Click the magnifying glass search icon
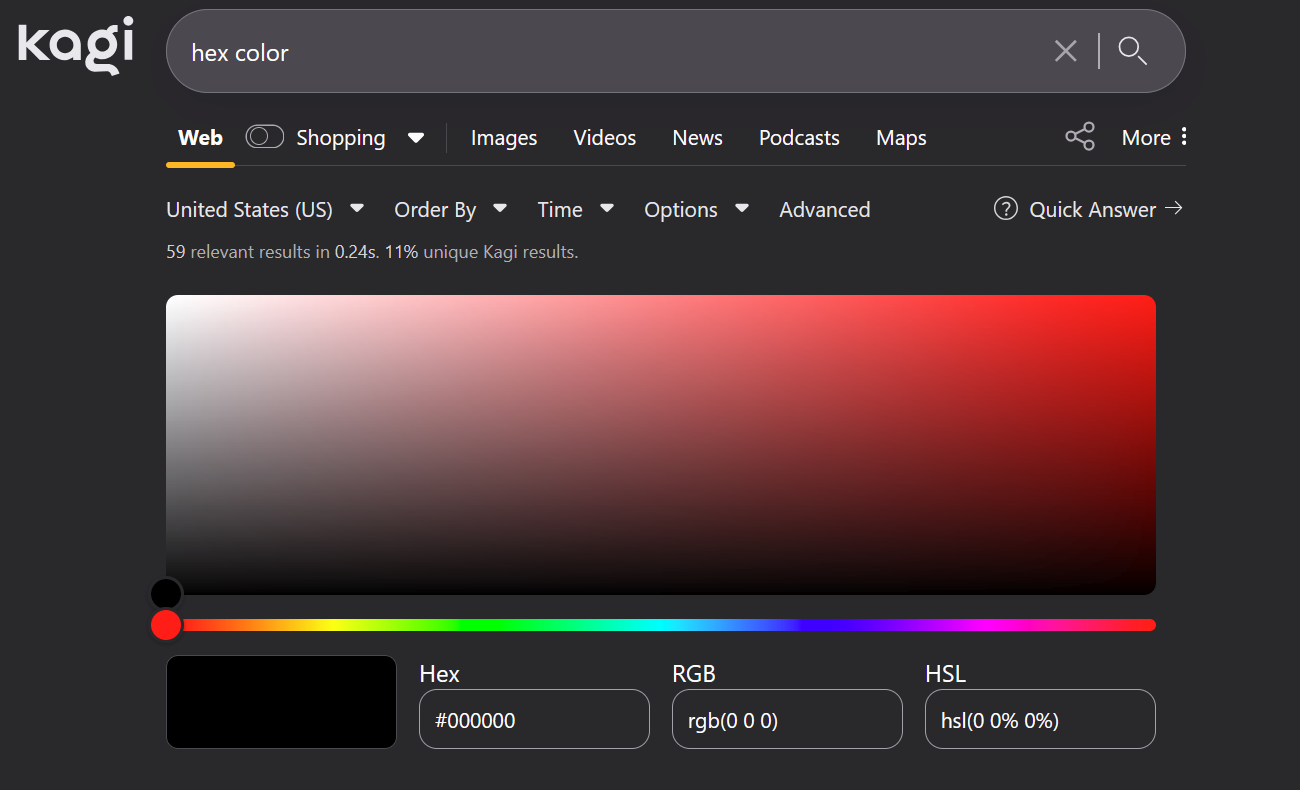The width and height of the screenshot is (1300, 790). point(1132,51)
